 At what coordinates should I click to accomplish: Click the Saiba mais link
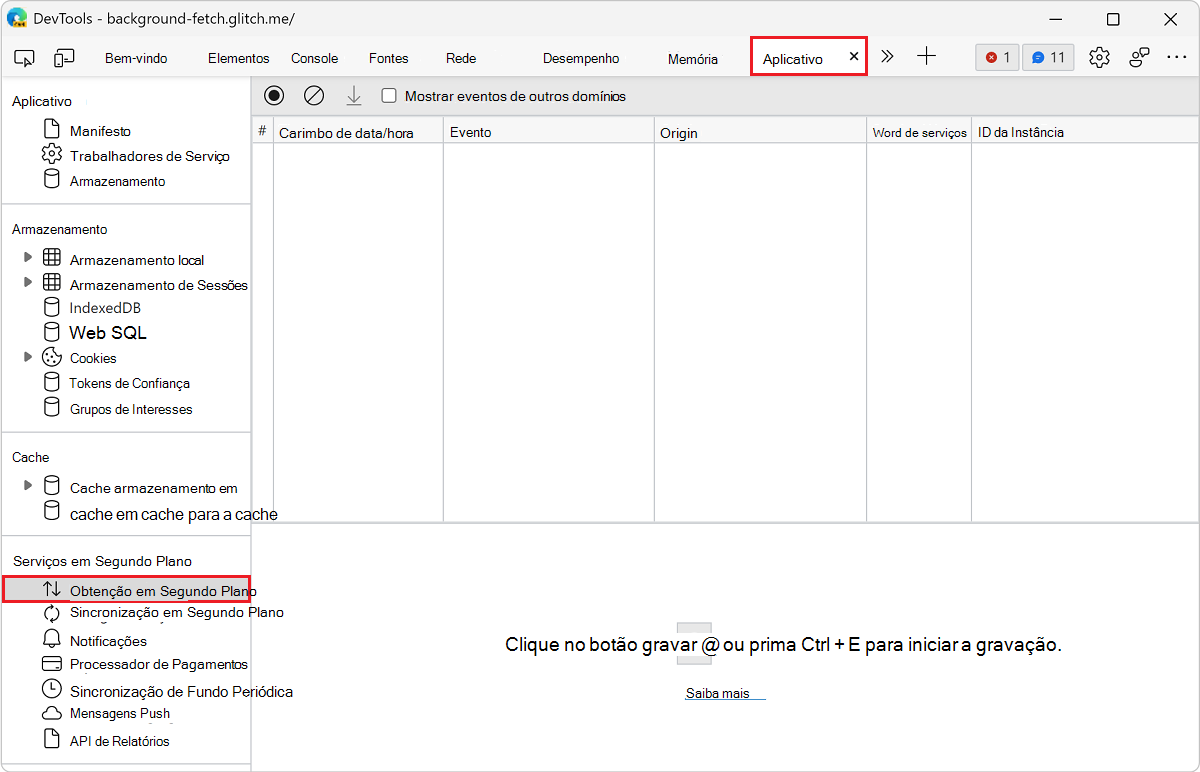pos(717,693)
